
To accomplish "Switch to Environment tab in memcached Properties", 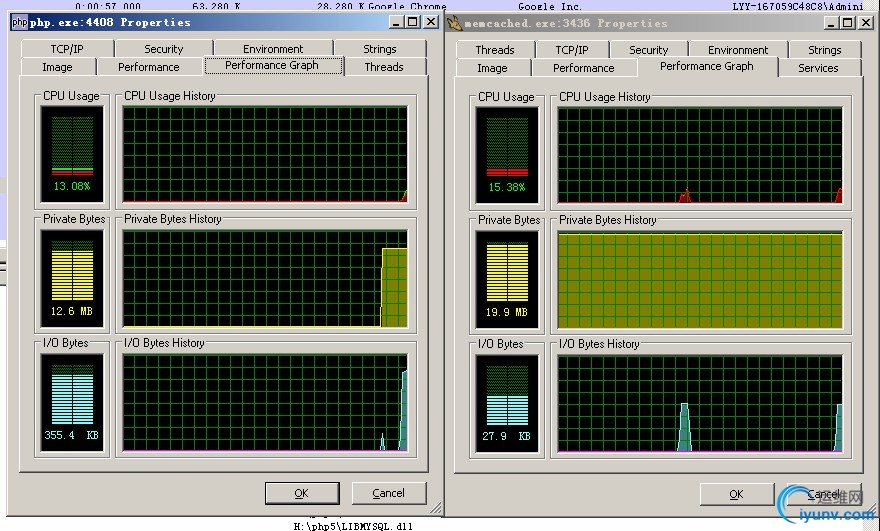I will click(x=738, y=49).
